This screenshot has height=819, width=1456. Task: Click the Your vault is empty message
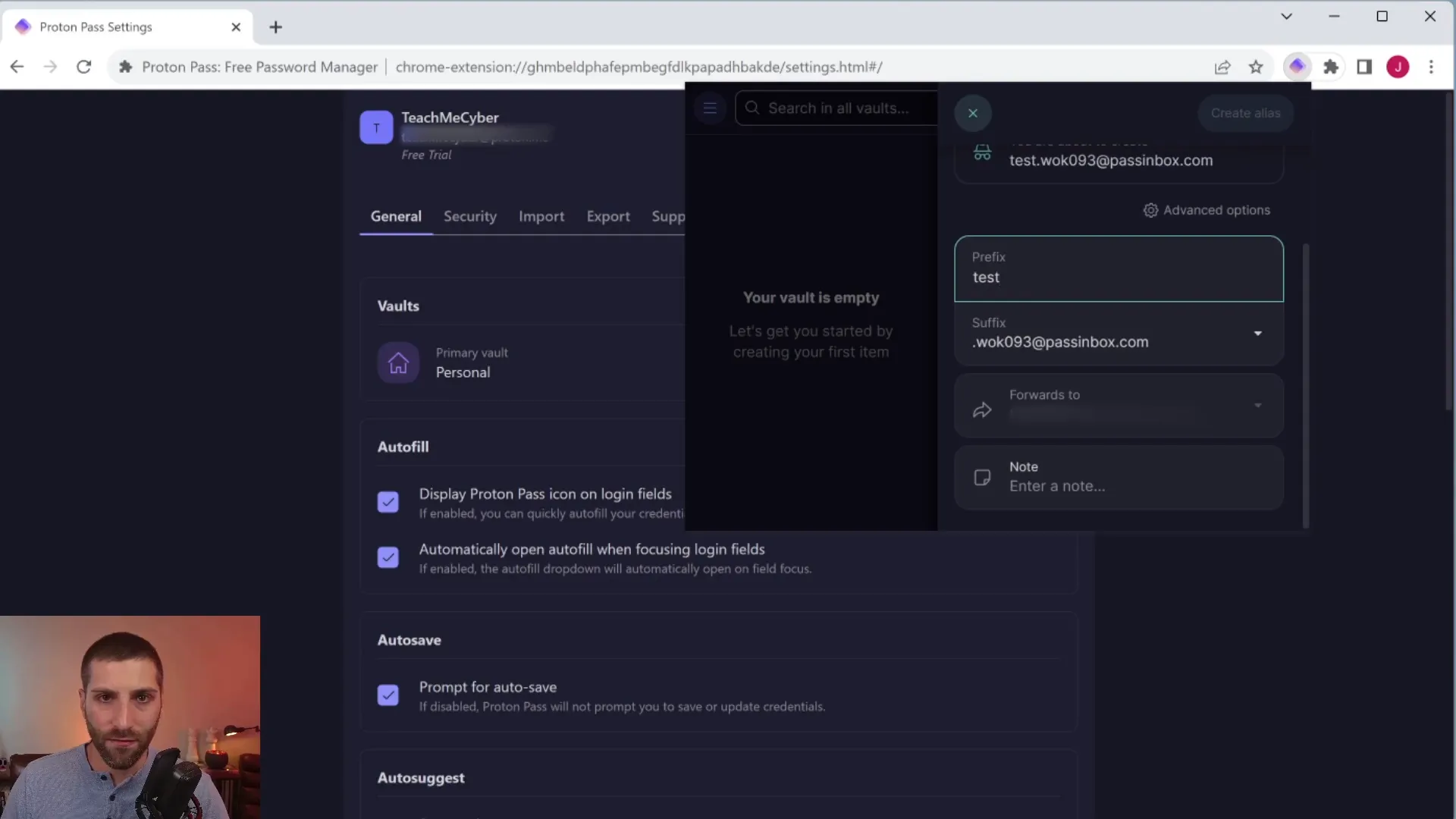tap(811, 298)
